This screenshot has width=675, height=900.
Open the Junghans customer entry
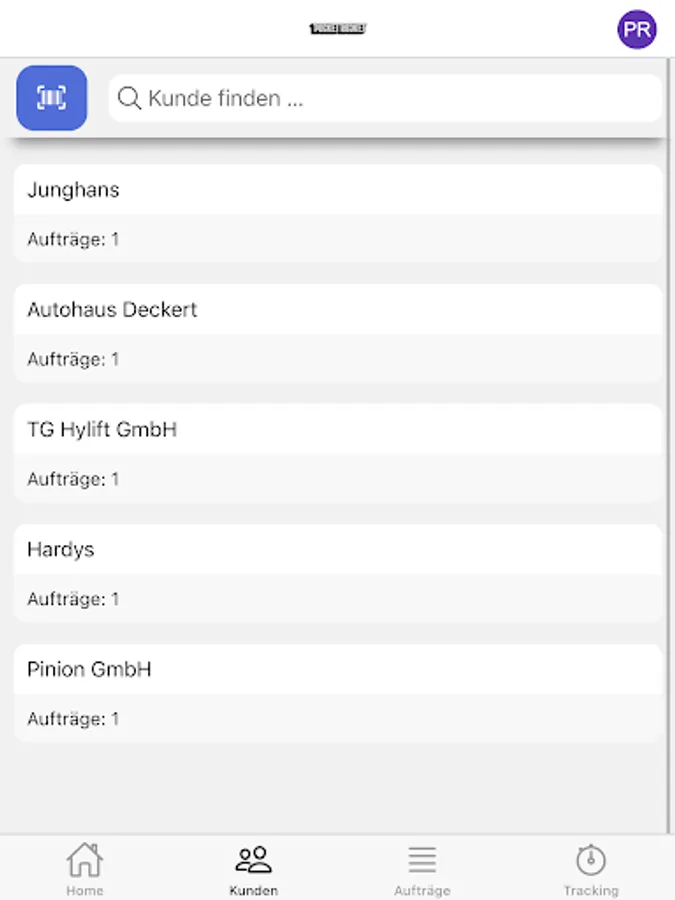coord(338,213)
